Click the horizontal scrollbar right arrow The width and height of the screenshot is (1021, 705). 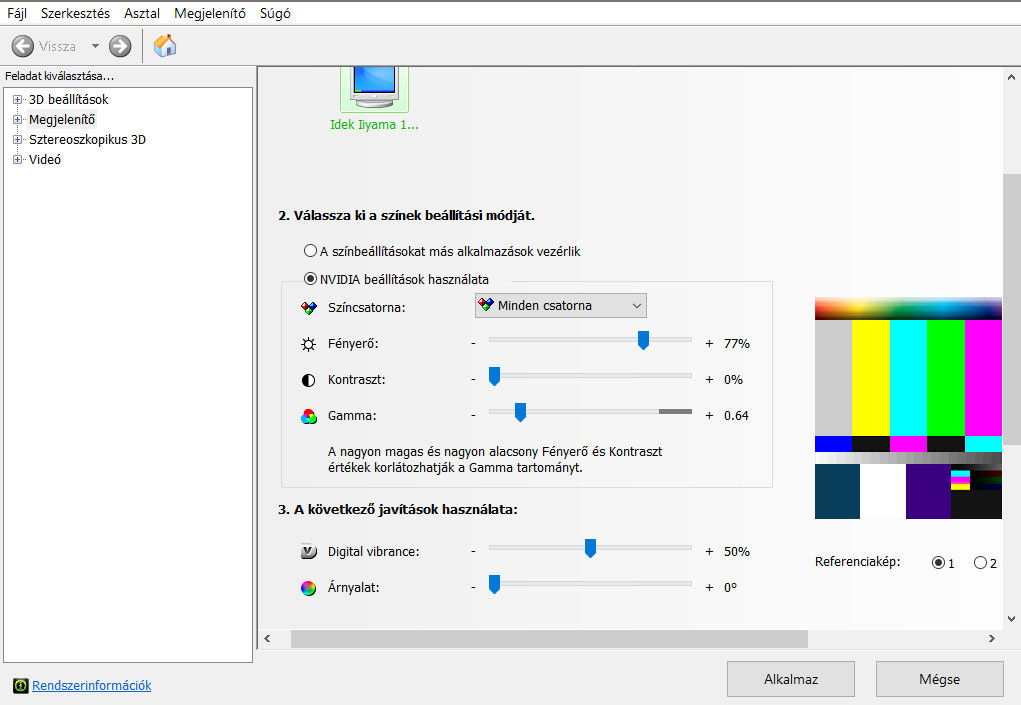(x=992, y=639)
